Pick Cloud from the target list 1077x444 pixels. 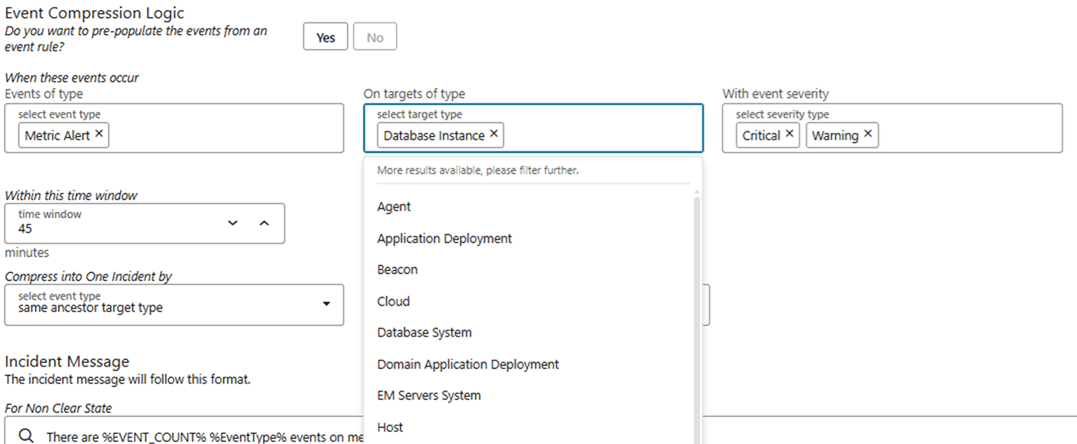[393, 301]
